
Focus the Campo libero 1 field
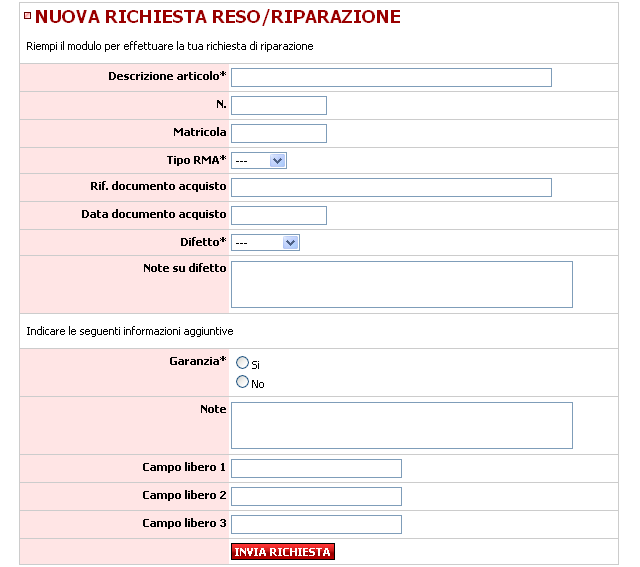(x=316, y=469)
